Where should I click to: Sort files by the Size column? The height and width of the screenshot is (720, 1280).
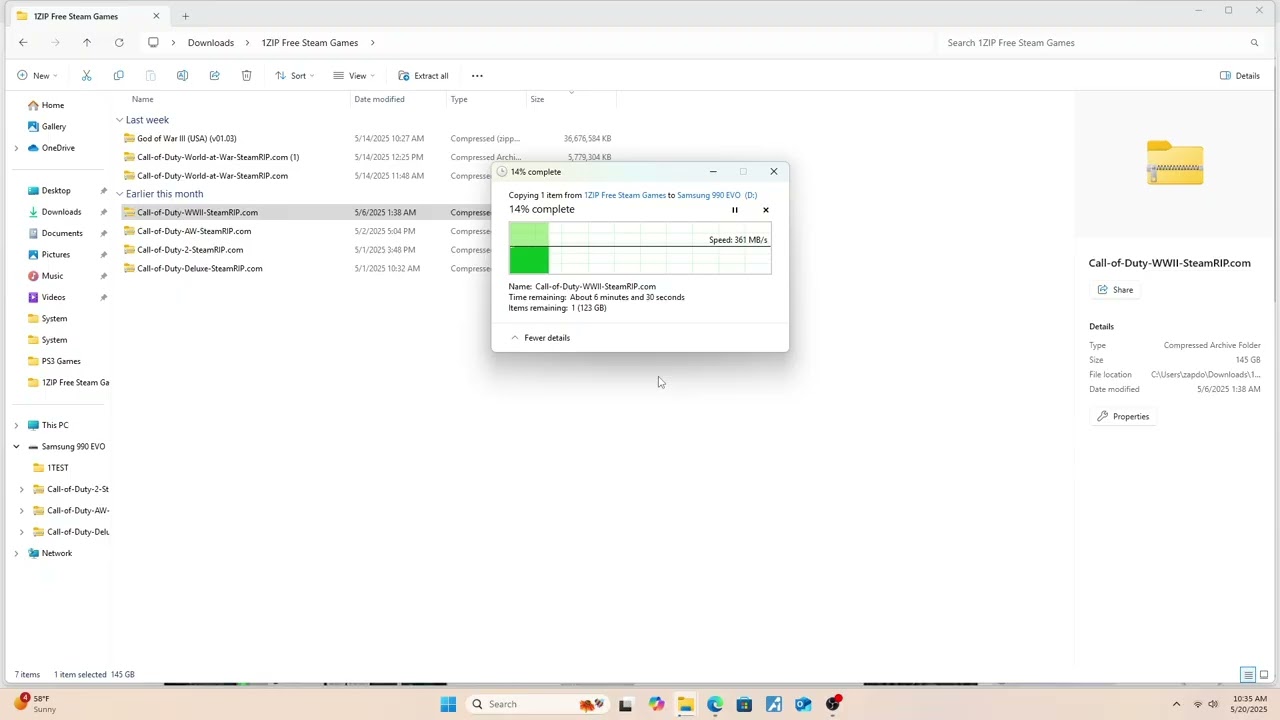[537, 99]
